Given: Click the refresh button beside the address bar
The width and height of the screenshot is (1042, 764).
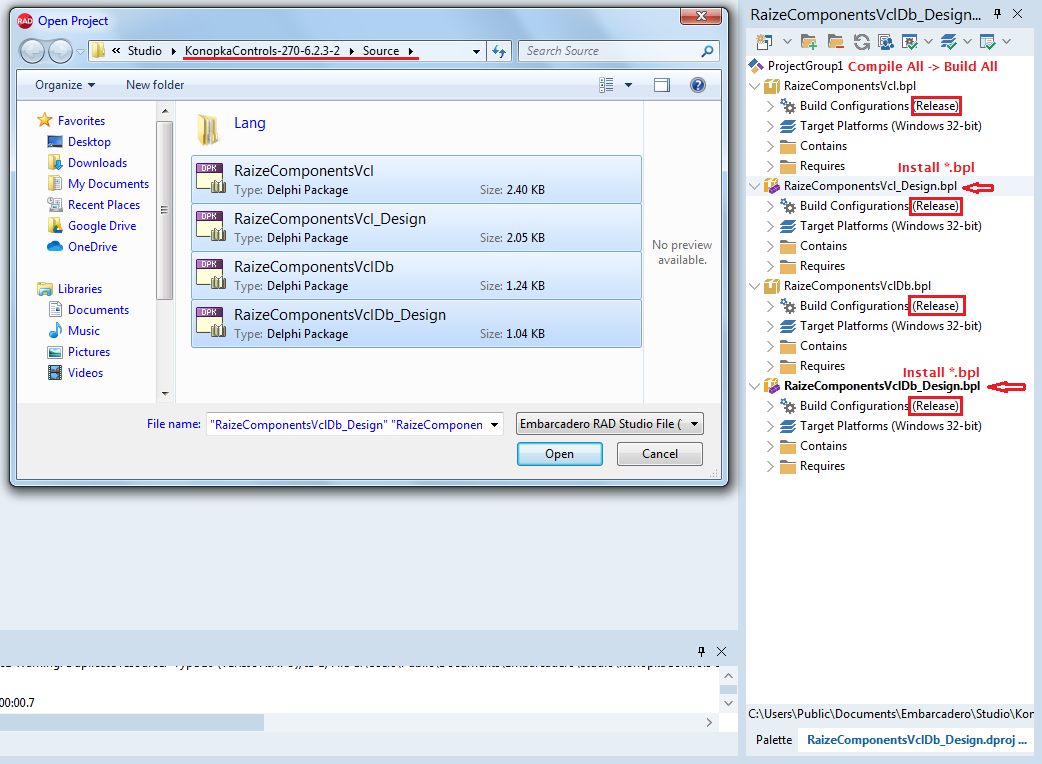Looking at the screenshot, I should click(x=499, y=51).
